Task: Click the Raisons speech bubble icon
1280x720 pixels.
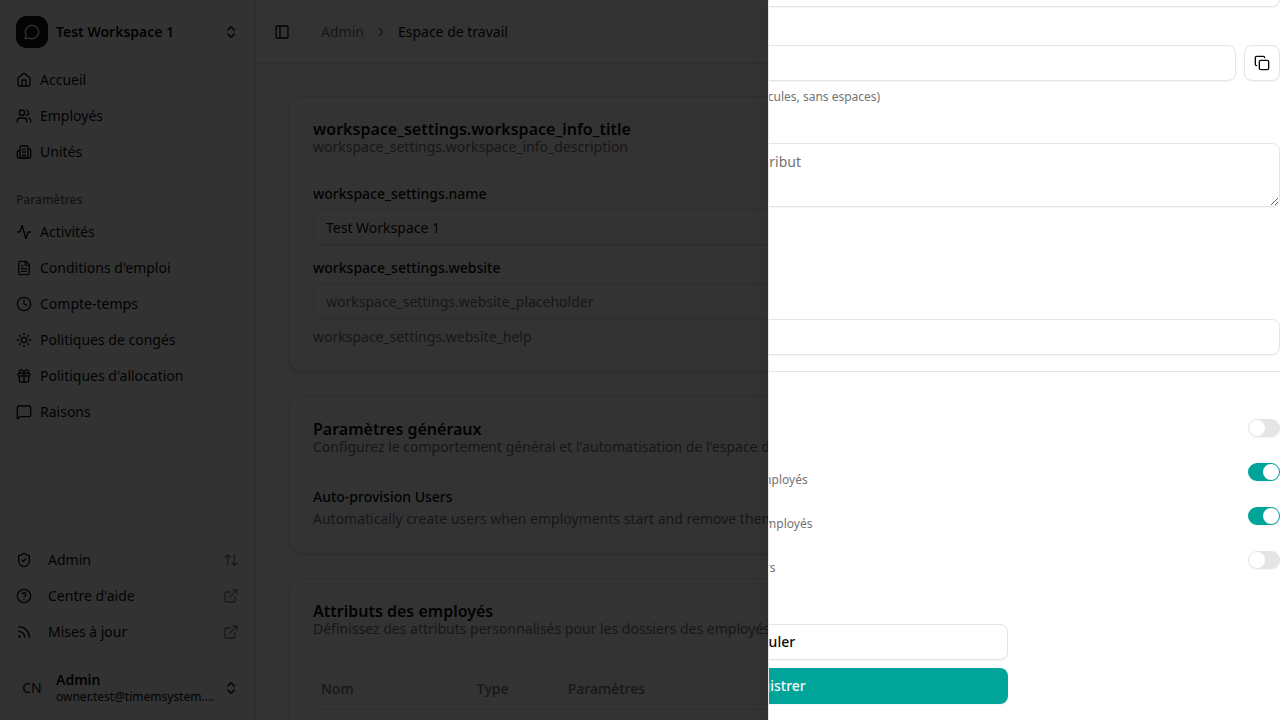Action: pyautogui.click(x=24, y=412)
